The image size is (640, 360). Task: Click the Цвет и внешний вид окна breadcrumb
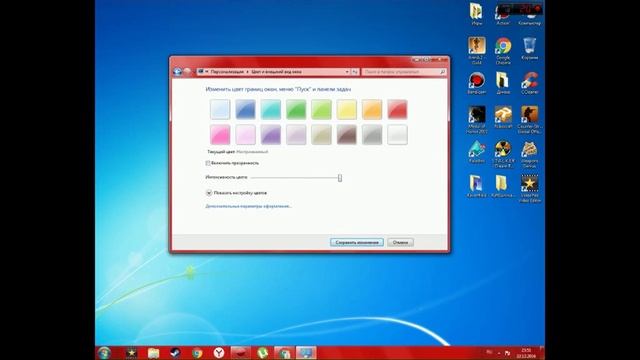pos(276,72)
